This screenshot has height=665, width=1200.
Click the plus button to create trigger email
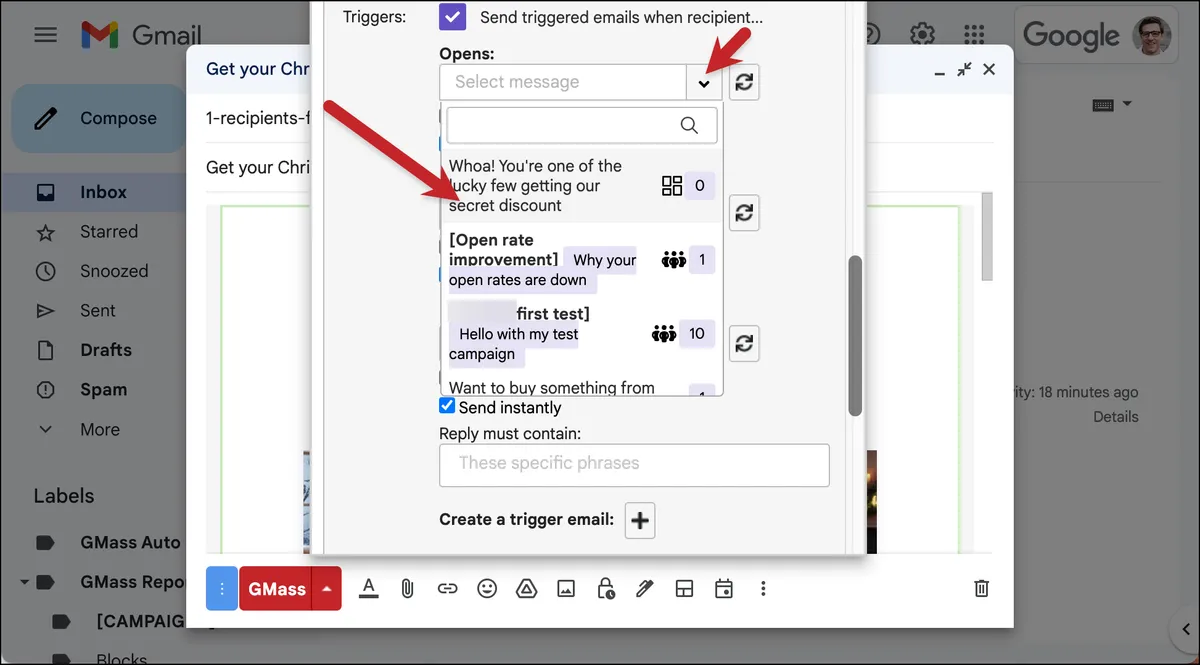pyautogui.click(x=640, y=520)
